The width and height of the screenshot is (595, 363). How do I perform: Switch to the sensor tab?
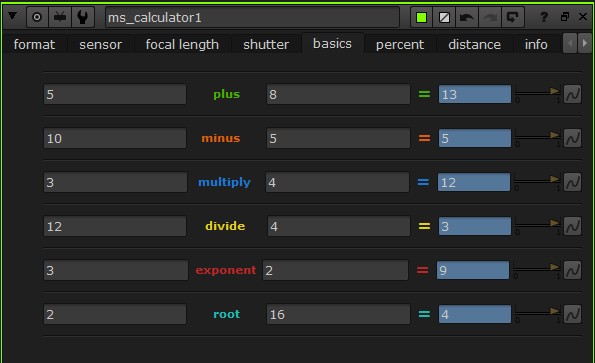coord(101,44)
